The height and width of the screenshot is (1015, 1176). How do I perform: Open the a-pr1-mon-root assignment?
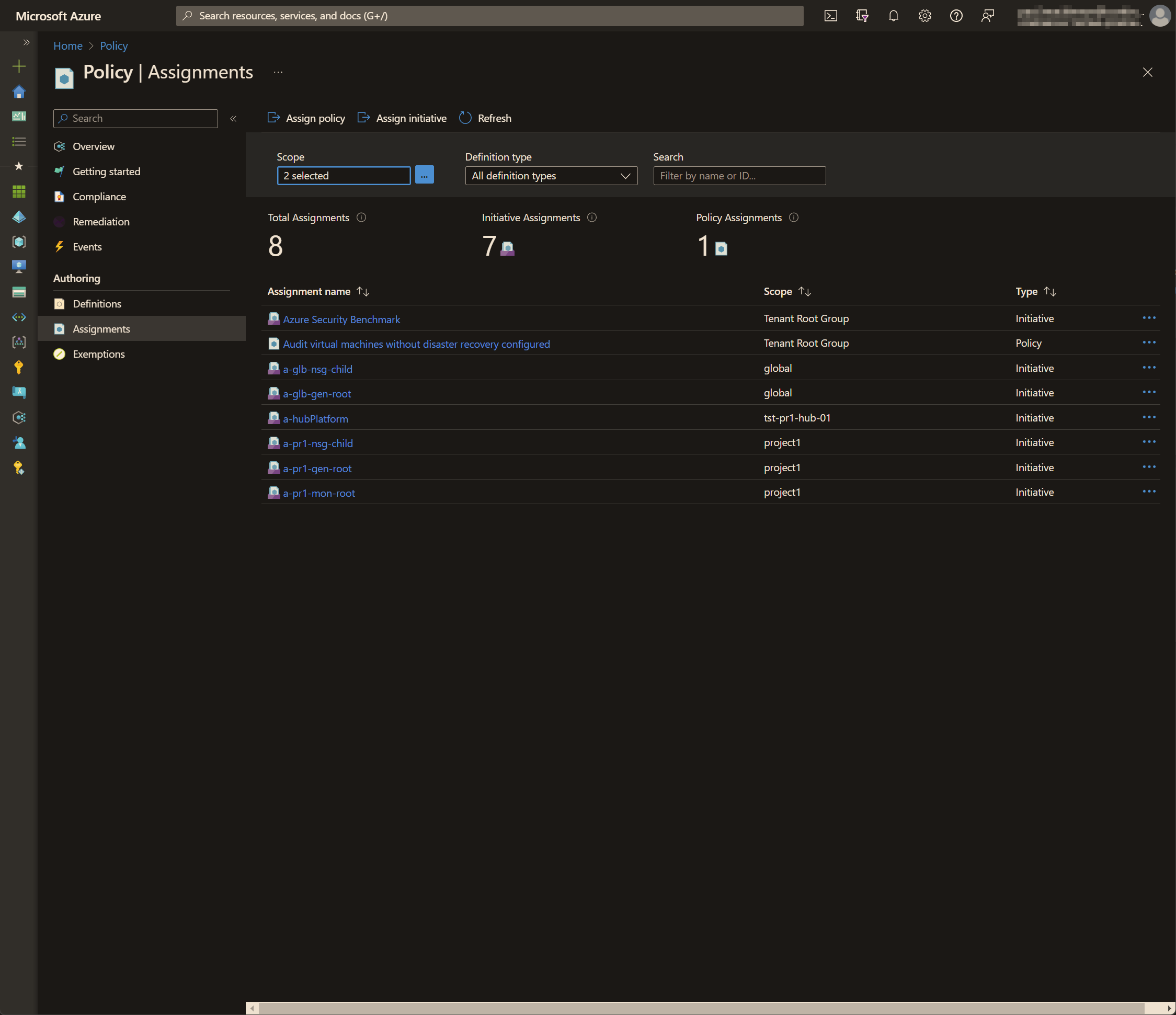pos(318,493)
